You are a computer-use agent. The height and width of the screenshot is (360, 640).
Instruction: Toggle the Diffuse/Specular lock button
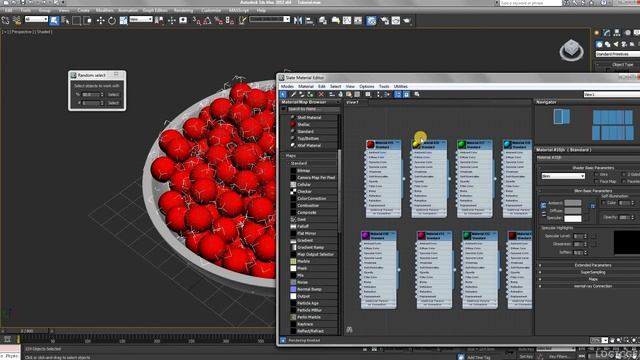[544, 214]
